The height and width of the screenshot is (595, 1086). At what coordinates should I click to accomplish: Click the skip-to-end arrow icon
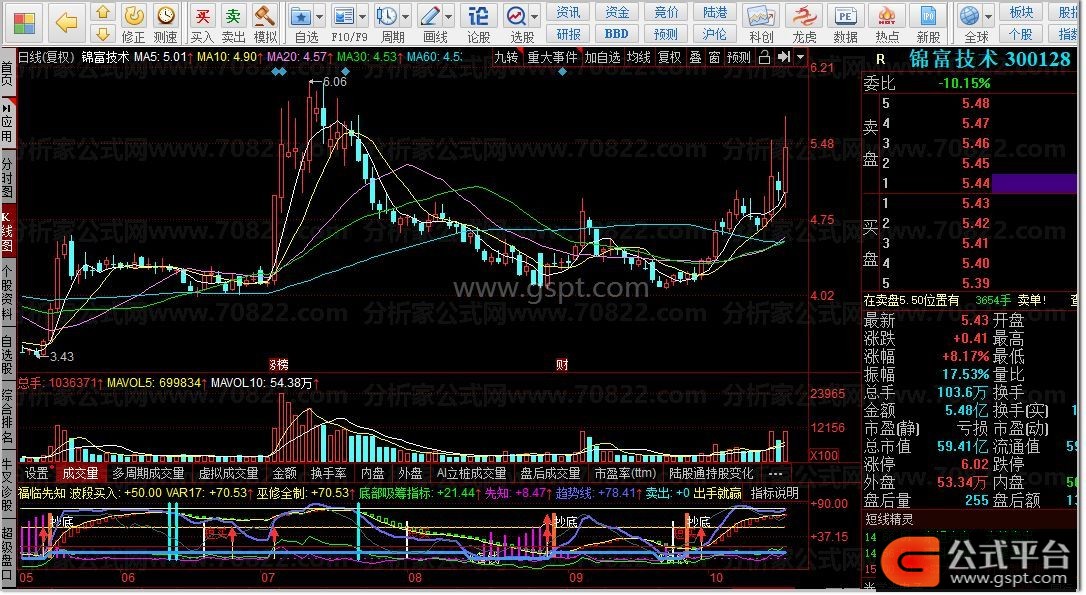click(x=783, y=57)
